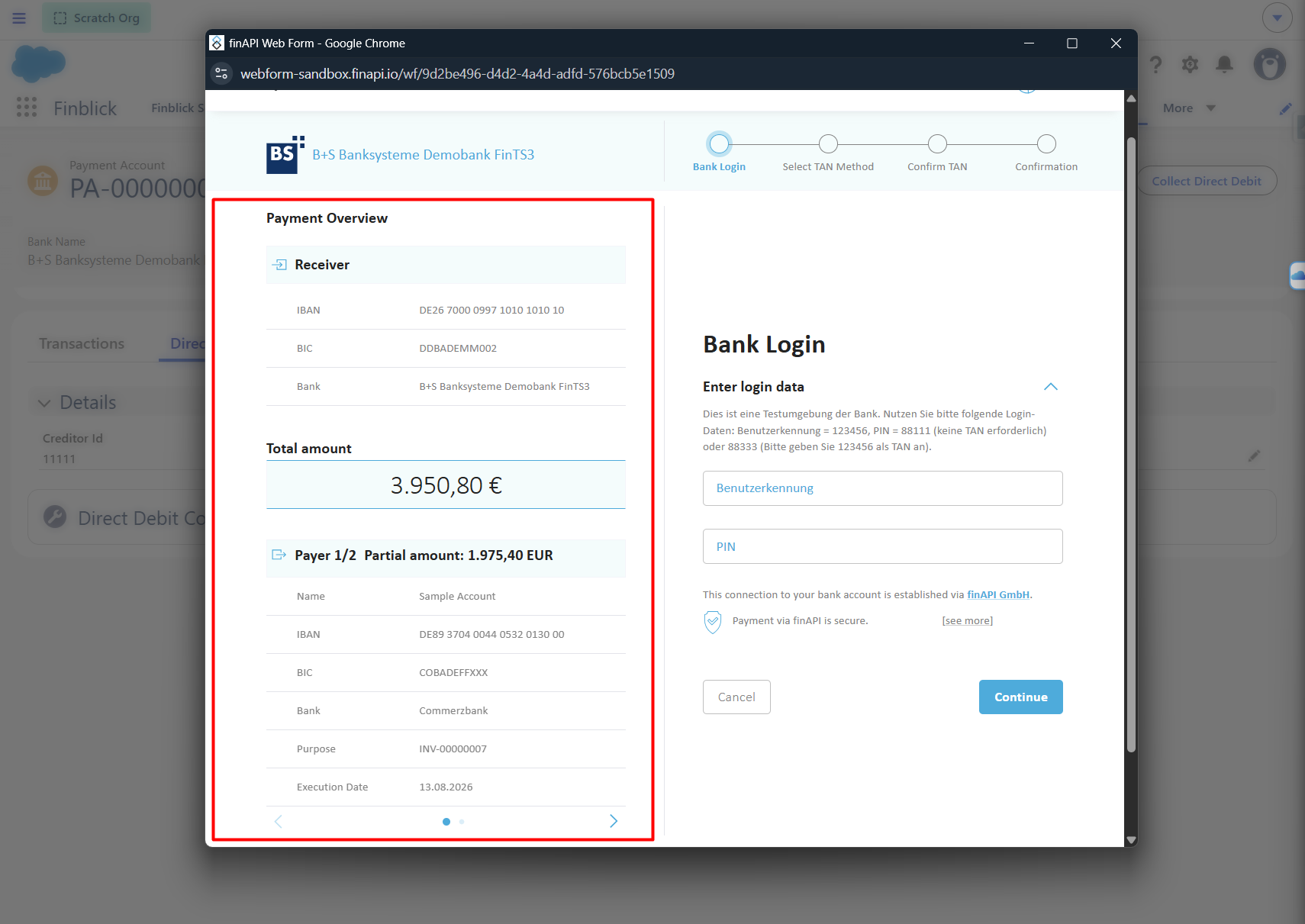Click the Chrome address bar URL

click(458, 73)
